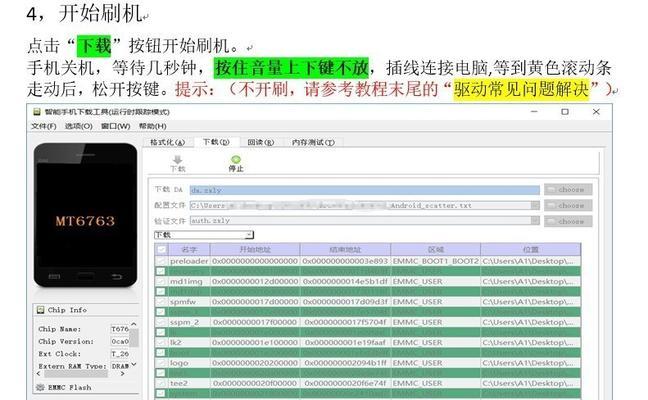This screenshot has width=648, height=400.
Task: Click start address 0x0000000012d00000 of md1img
Action: click(x=255, y=281)
